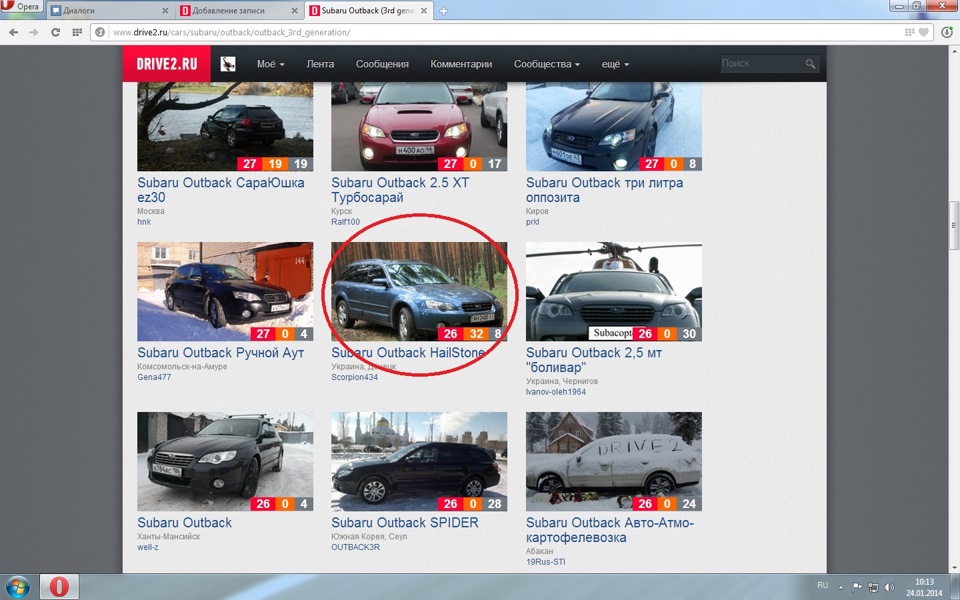Click the RU language indicator
Viewport: 960px width, 600px height.
click(x=823, y=586)
